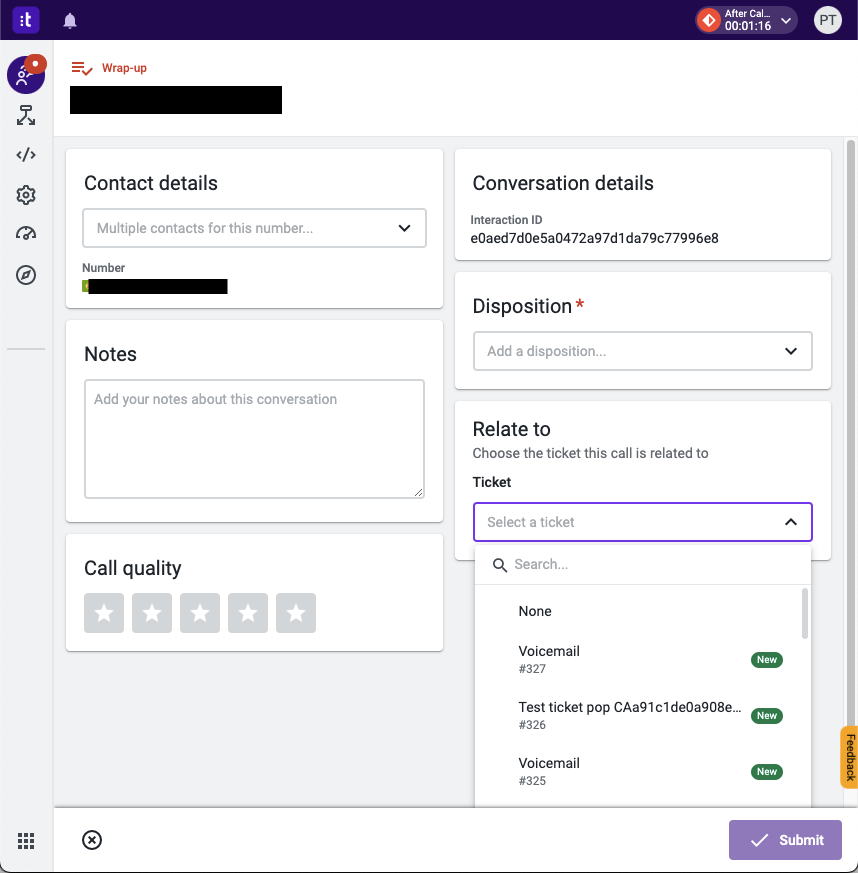Rate call quality four stars

coord(248,613)
